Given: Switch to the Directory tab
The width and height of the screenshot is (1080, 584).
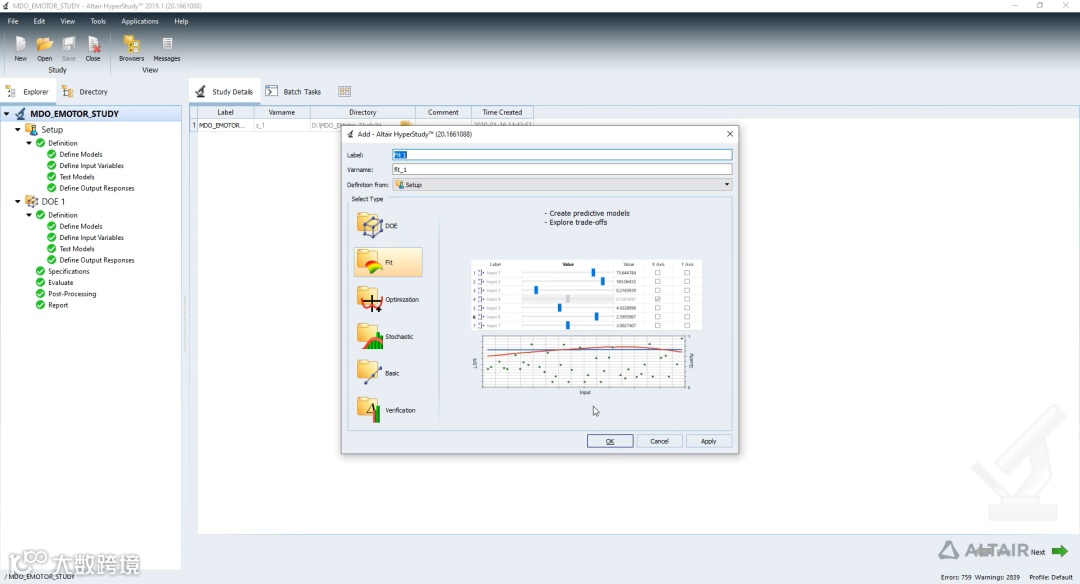Looking at the screenshot, I should [85, 92].
